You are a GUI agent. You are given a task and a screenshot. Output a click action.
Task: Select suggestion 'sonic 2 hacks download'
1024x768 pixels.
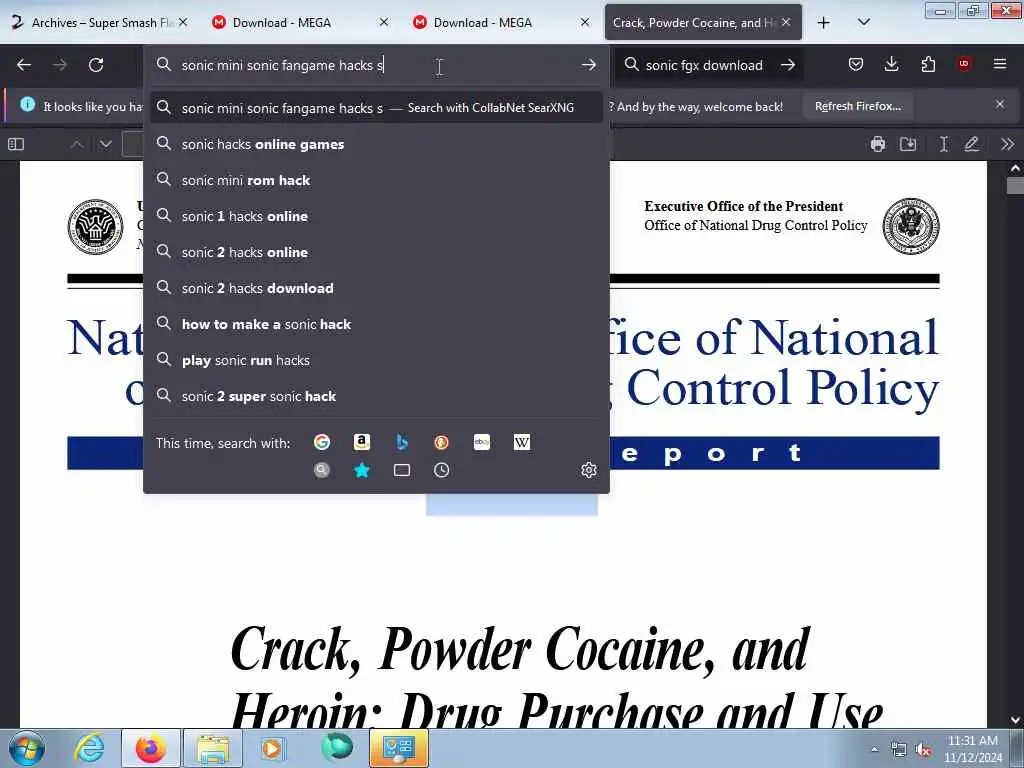tap(376, 288)
